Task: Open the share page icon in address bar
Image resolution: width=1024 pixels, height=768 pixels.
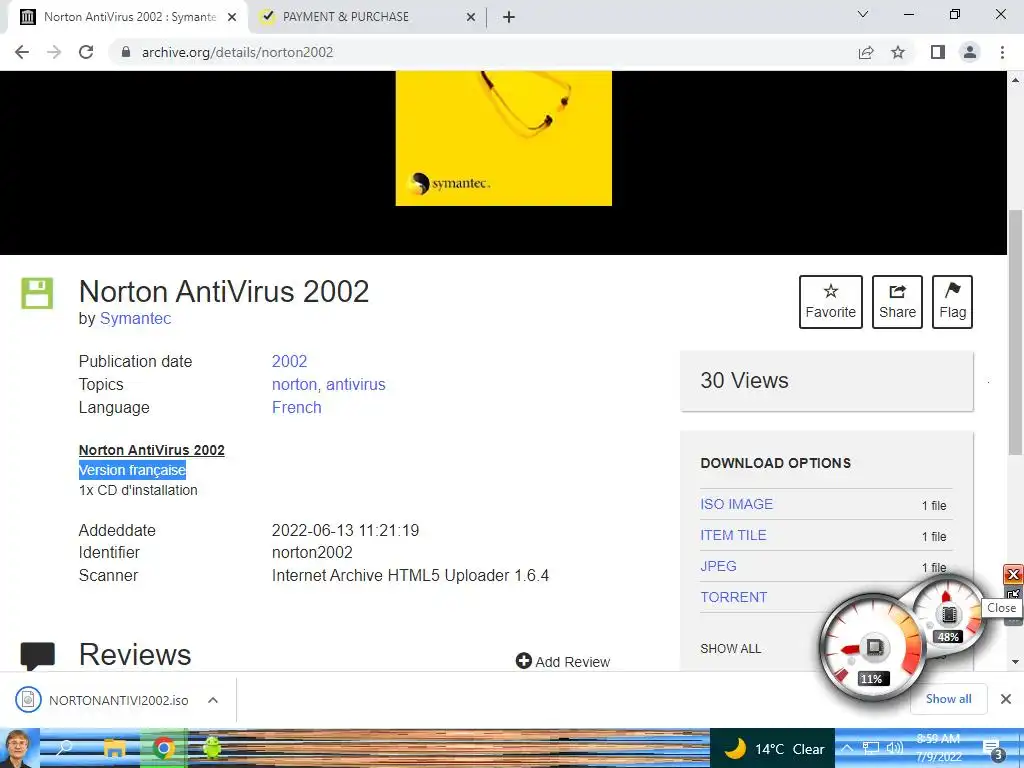Action: click(x=866, y=52)
